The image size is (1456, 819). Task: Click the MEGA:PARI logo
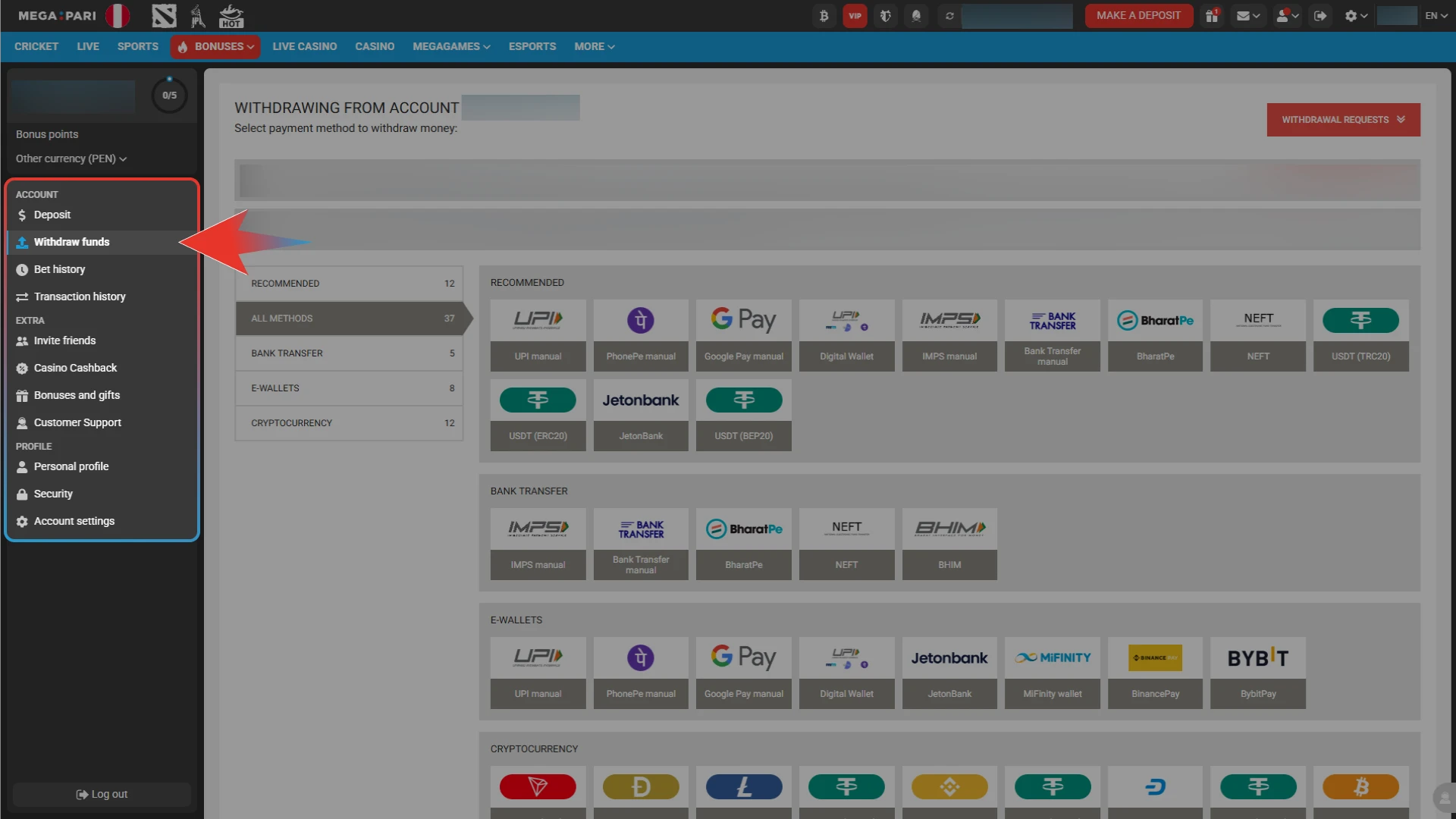58,15
